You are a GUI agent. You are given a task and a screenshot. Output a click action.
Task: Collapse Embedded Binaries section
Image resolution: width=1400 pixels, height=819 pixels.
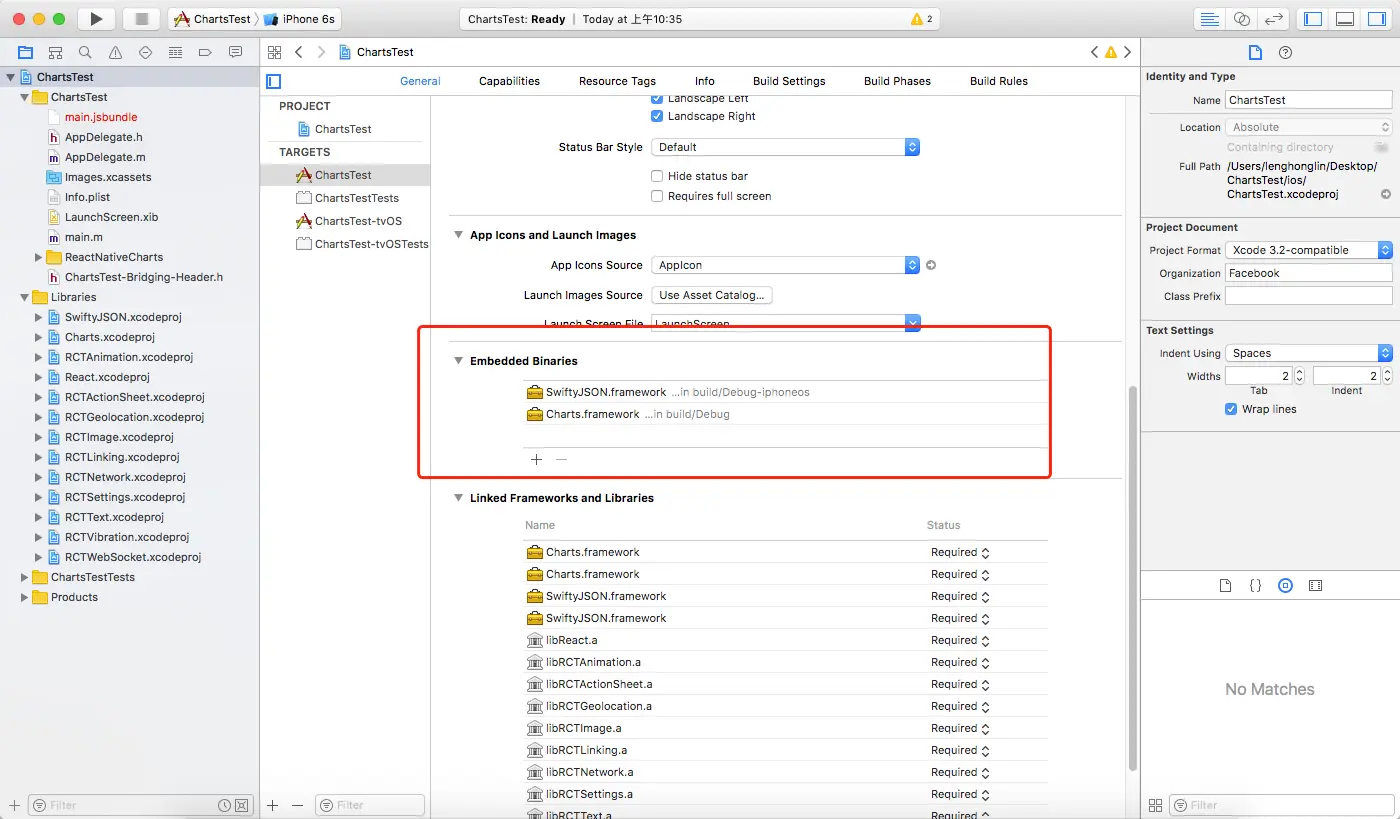[459, 361]
